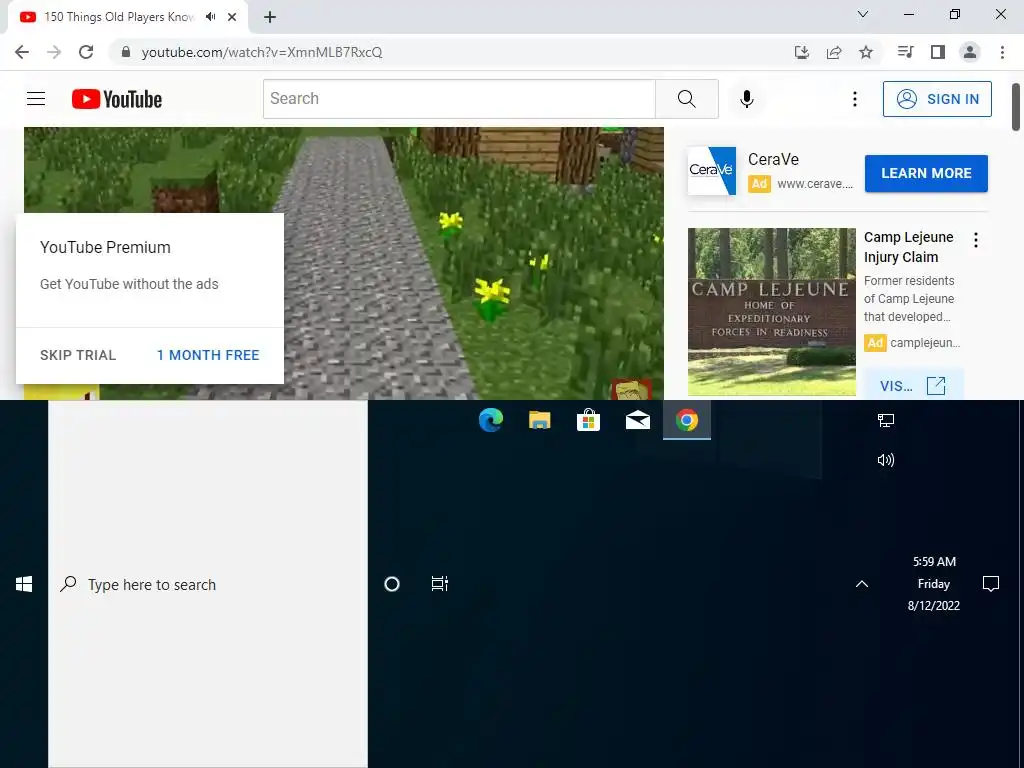Viewport: 1024px width, 768px height.
Task: View site info via the padlock icon
Action: pos(125,52)
